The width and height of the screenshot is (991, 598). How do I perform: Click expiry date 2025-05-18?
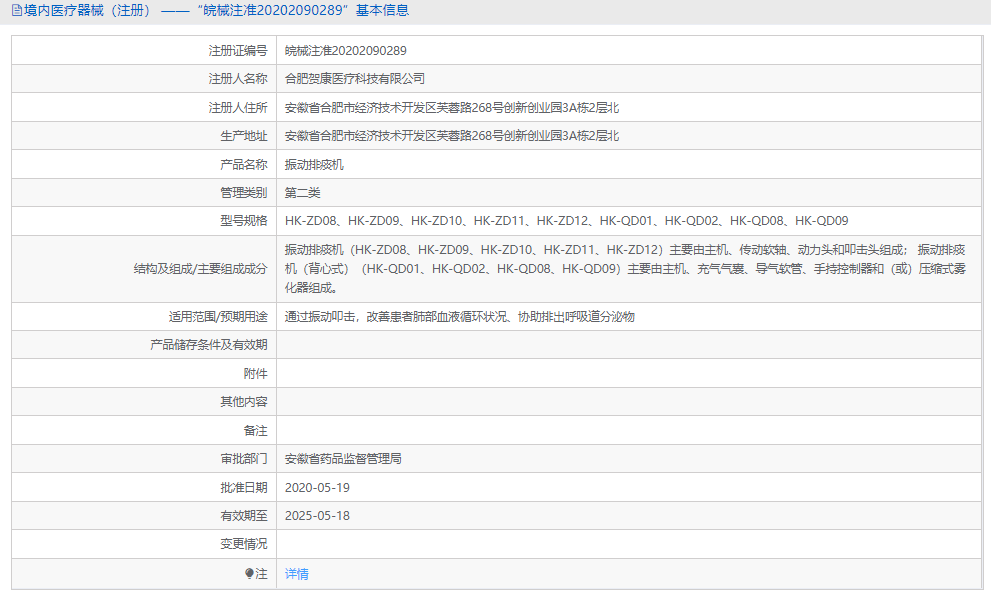(x=317, y=516)
